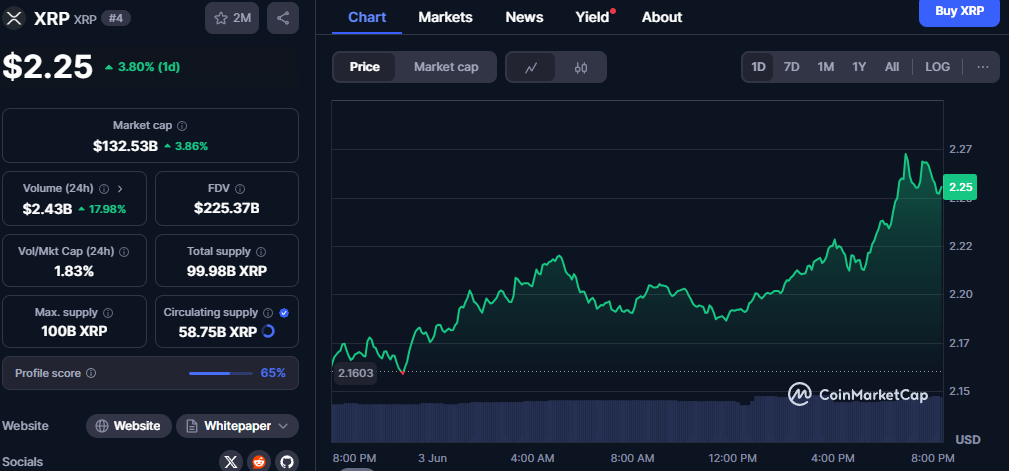Click the Profile score progress bar
This screenshot has height=471, width=1009.
click(x=221, y=373)
